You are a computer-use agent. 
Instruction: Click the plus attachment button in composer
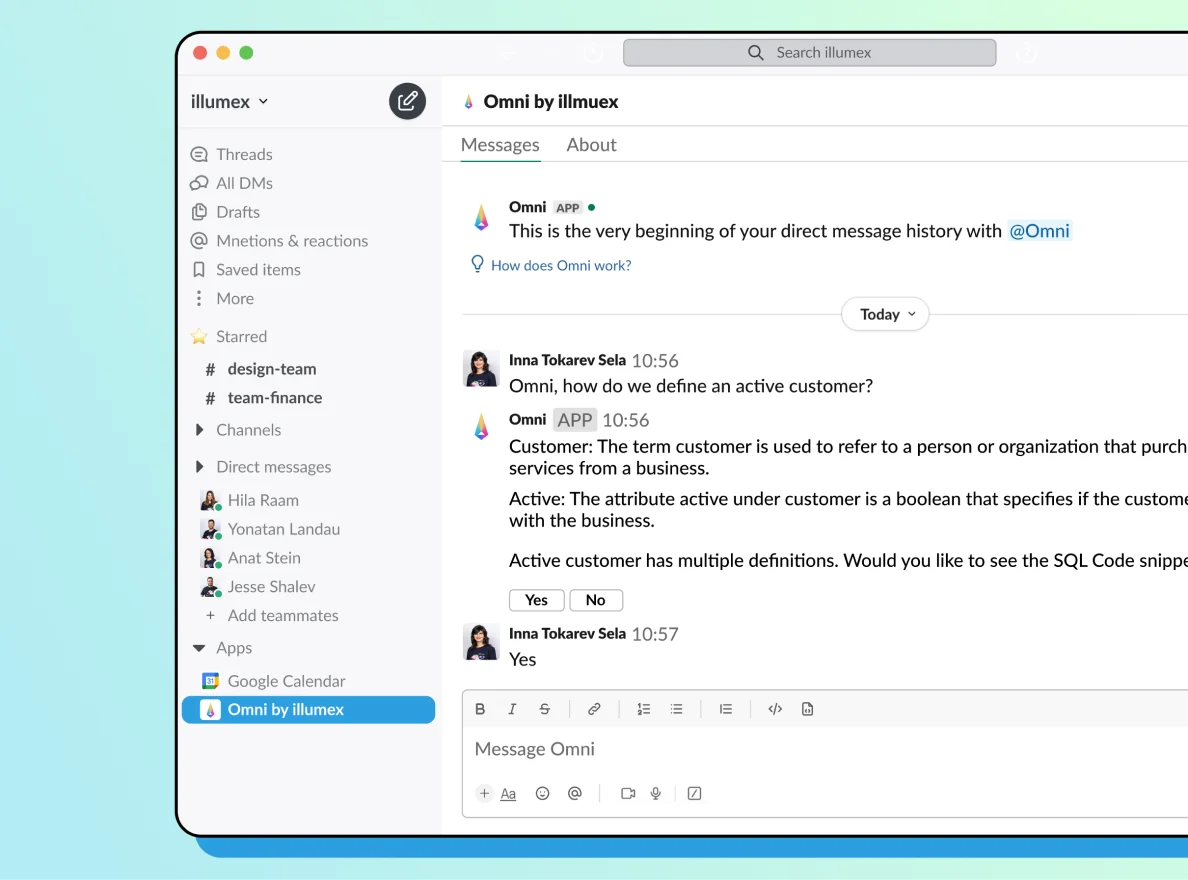tap(484, 794)
